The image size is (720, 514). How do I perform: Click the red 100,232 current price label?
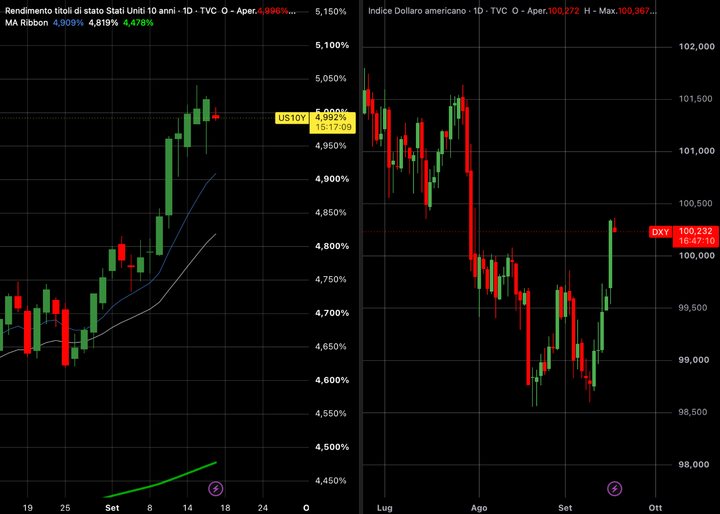(x=695, y=231)
